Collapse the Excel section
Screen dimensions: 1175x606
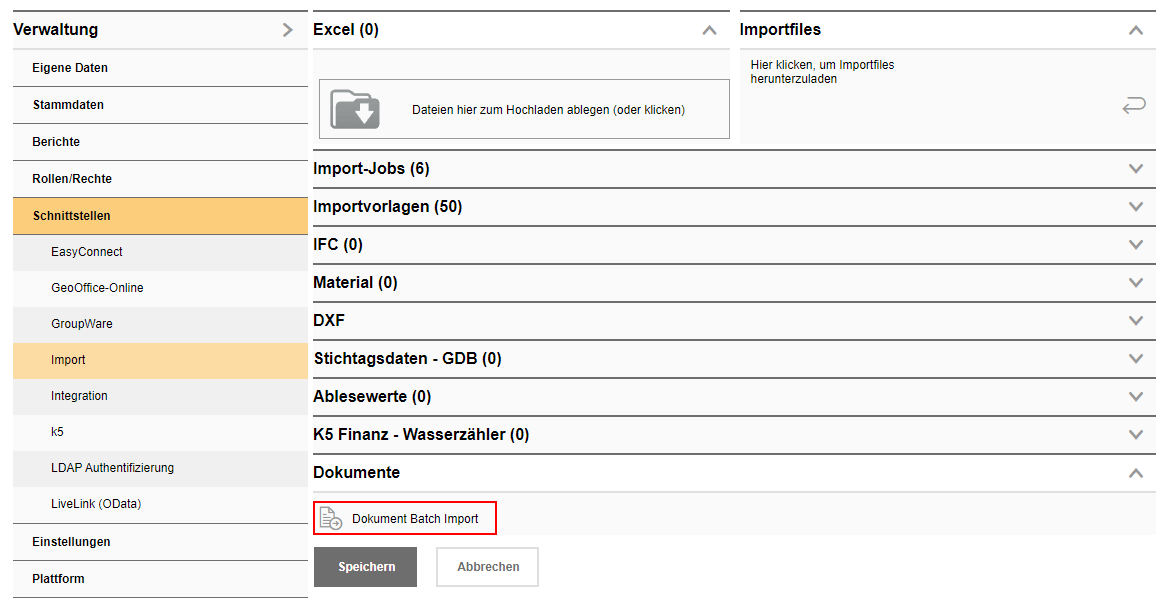(x=709, y=30)
